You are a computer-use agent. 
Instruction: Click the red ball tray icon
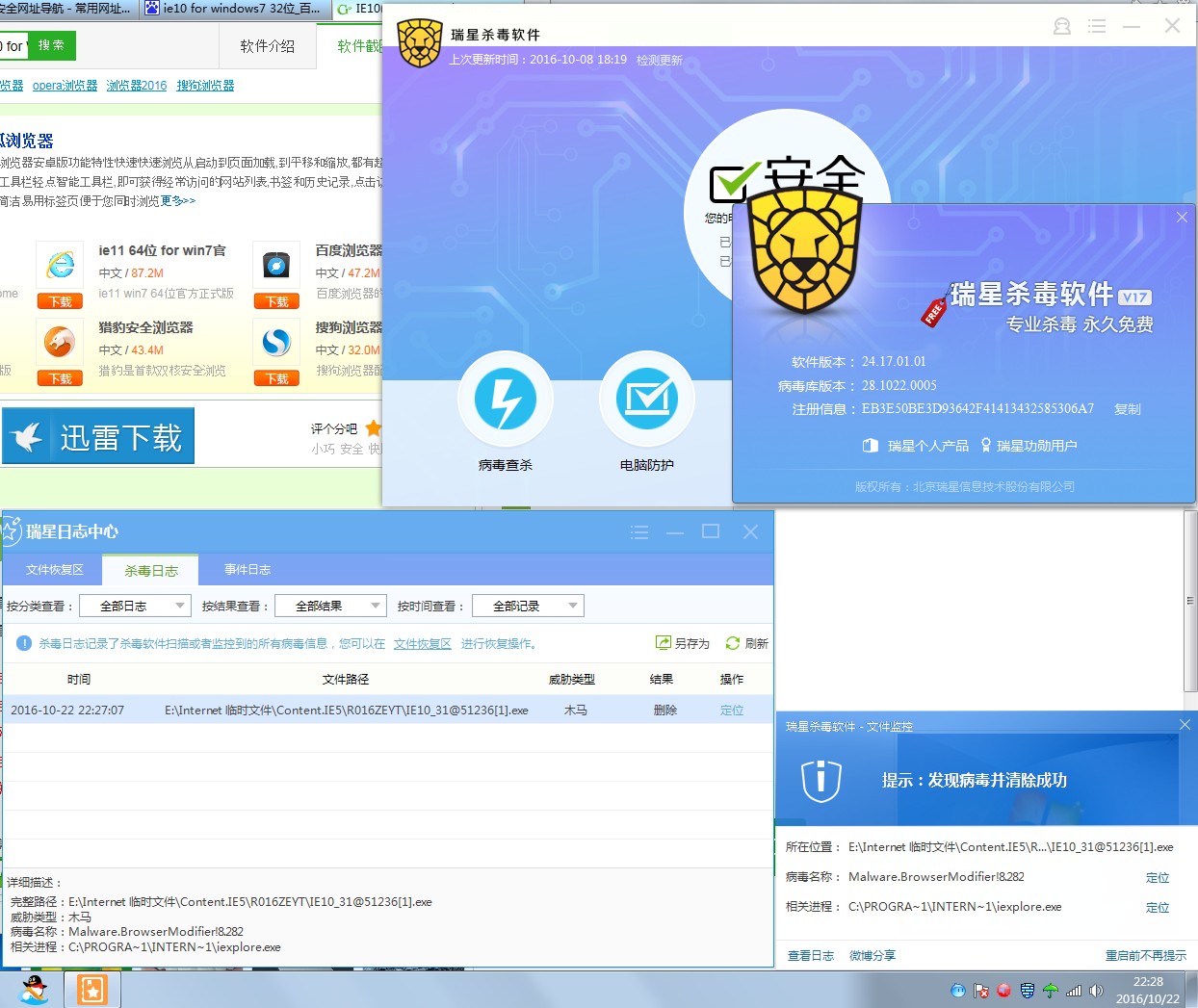tap(1003, 991)
